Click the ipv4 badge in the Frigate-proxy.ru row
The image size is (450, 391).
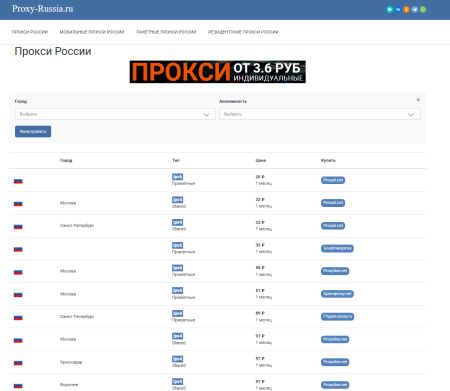177,313
